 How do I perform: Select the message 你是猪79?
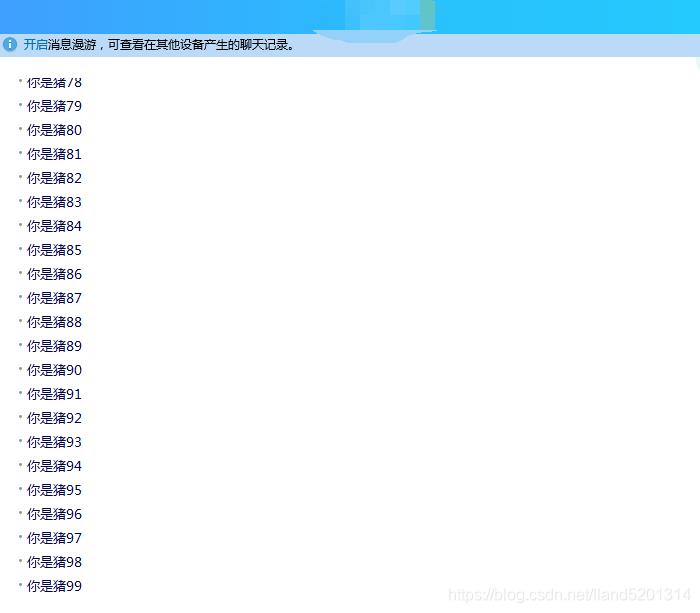point(54,106)
